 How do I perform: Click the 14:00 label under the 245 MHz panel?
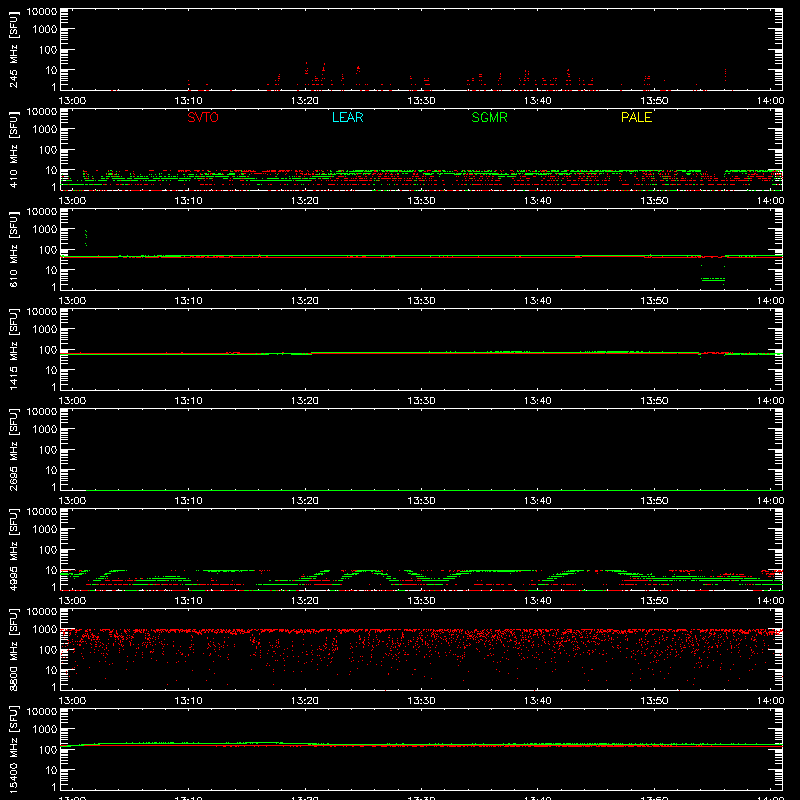click(x=770, y=101)
